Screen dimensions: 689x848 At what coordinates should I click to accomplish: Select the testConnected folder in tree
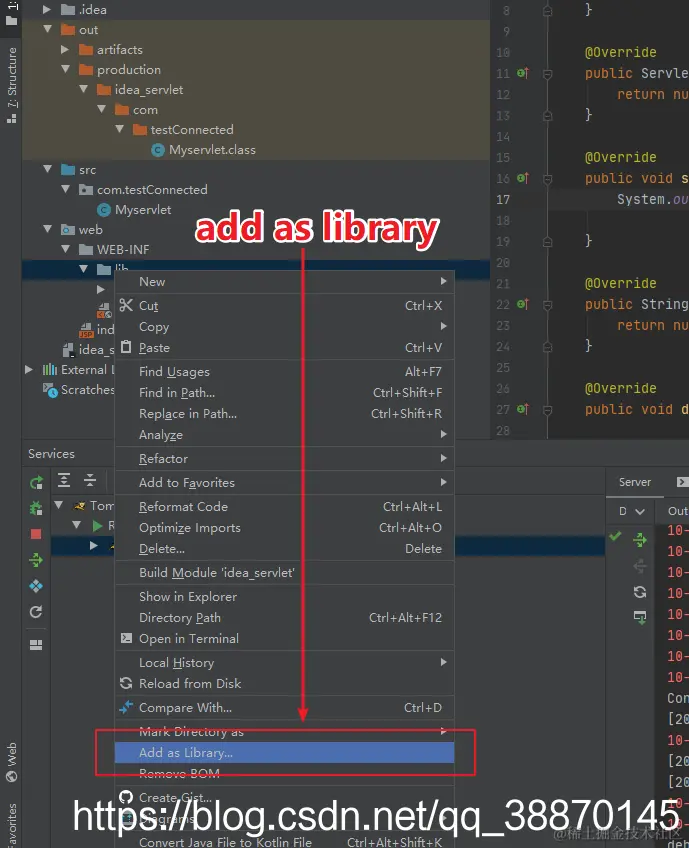[x=192, y=130]
